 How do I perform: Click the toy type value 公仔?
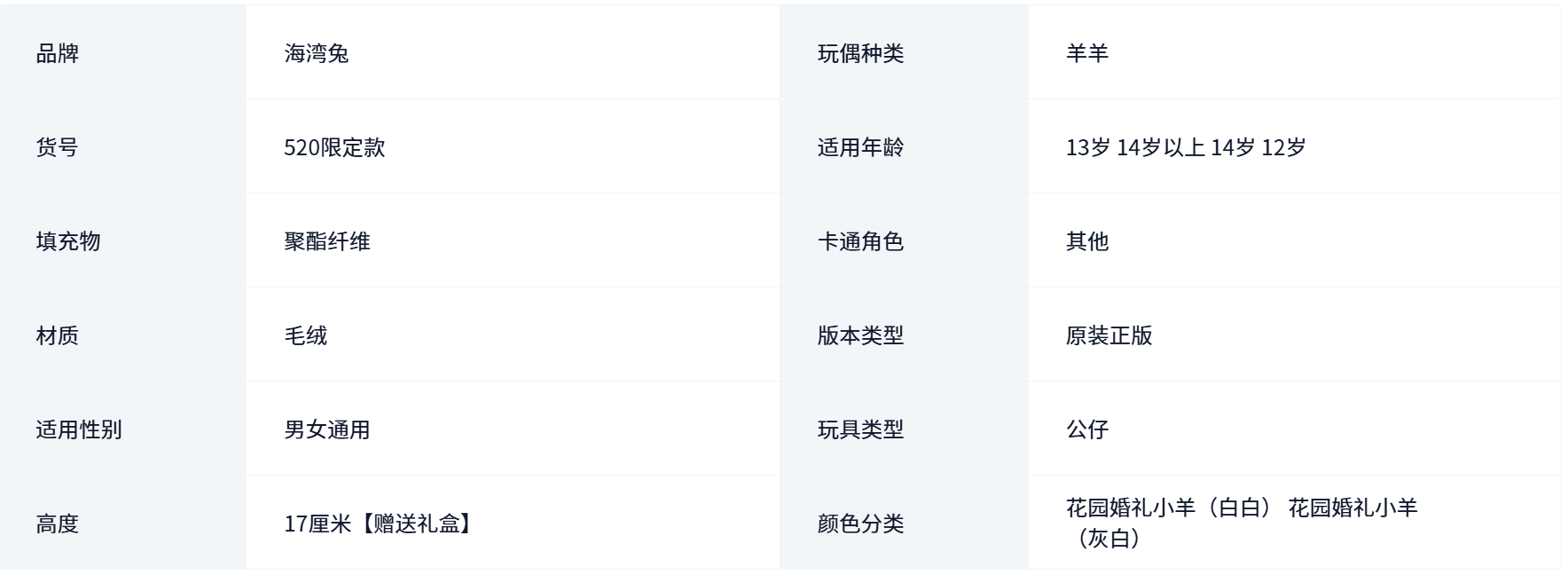coord(1087,429)
